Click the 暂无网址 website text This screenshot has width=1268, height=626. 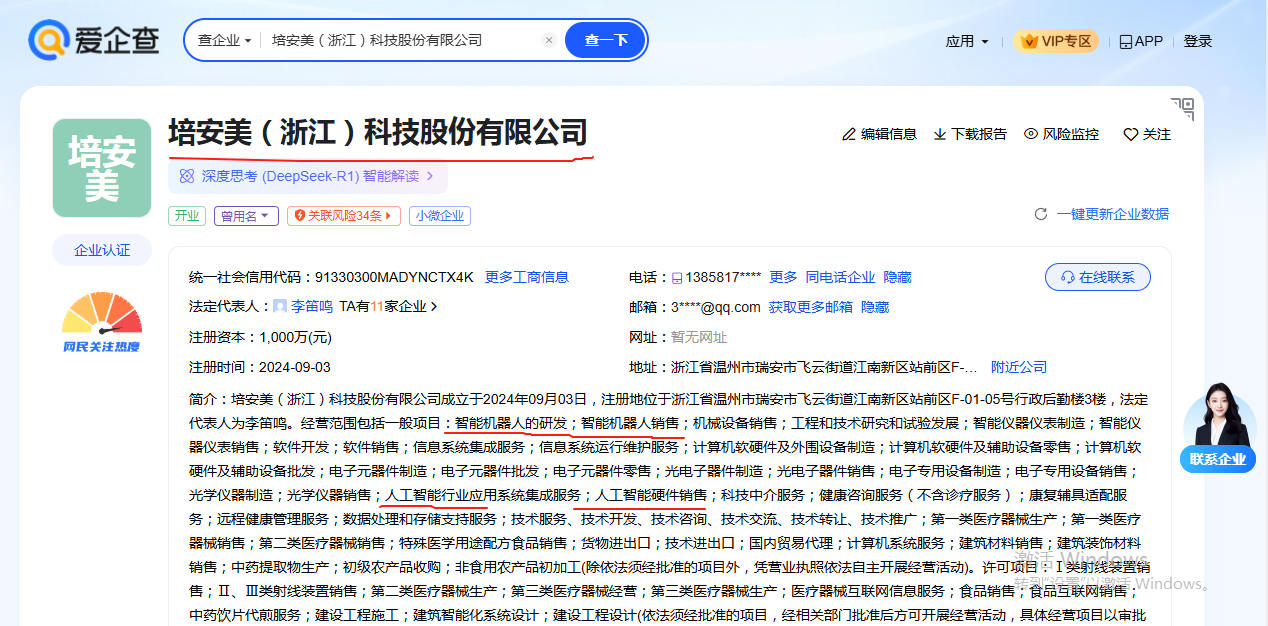point(699,337)
